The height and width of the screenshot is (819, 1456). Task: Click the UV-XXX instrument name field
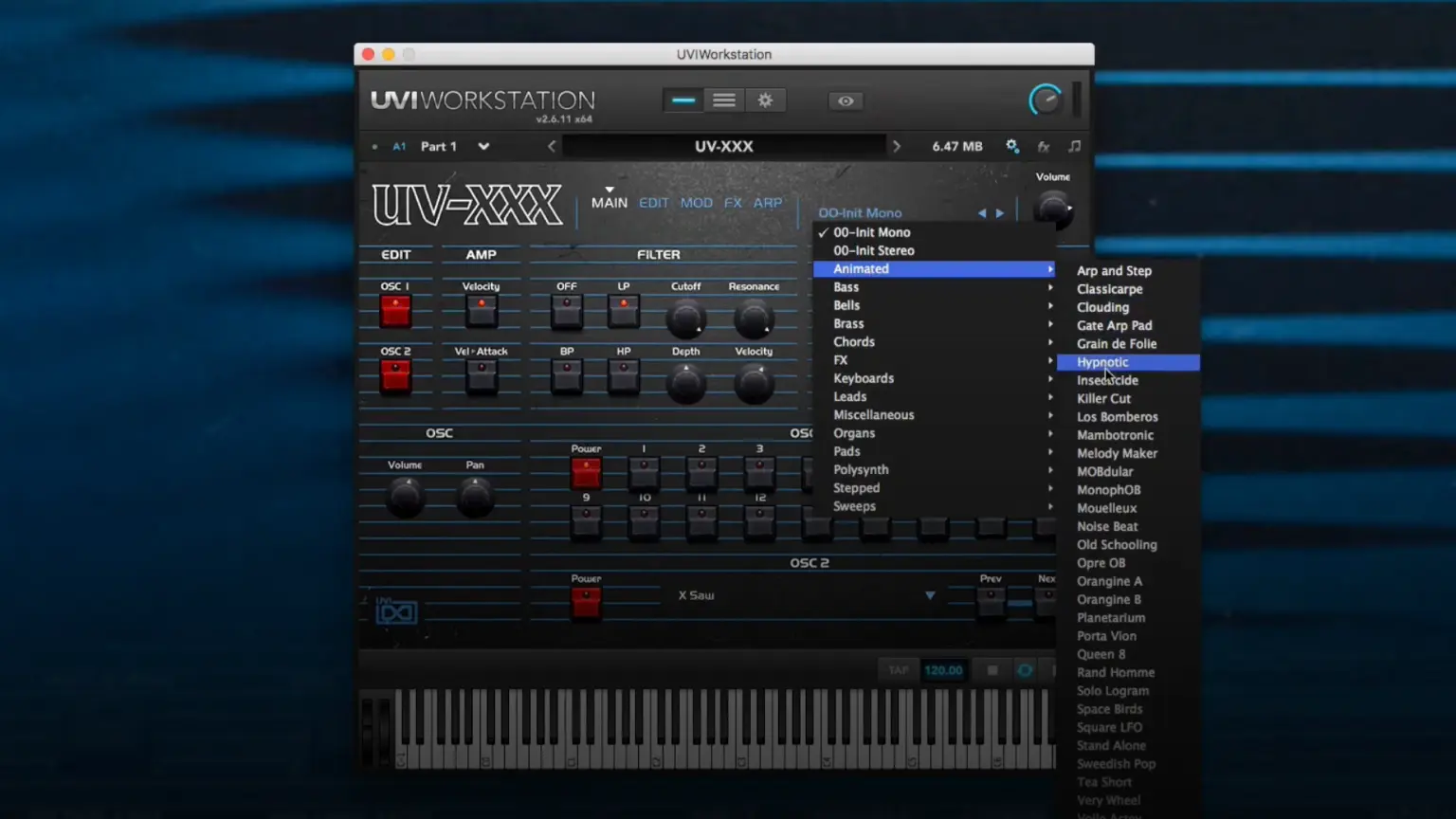[x=724, y=146]
